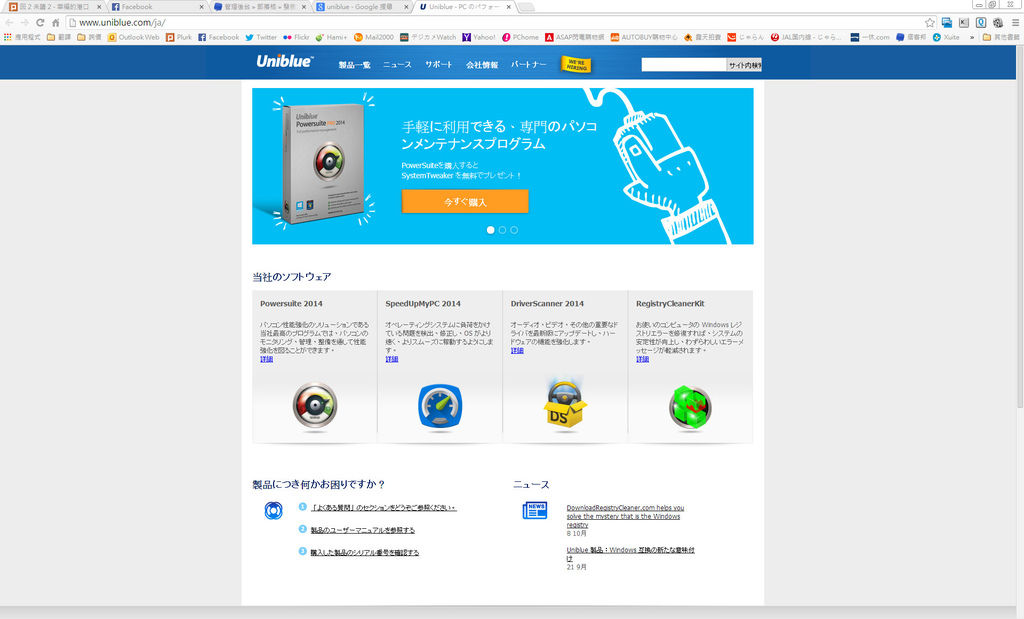Click the browser home icon

click(x=56, y=22)
